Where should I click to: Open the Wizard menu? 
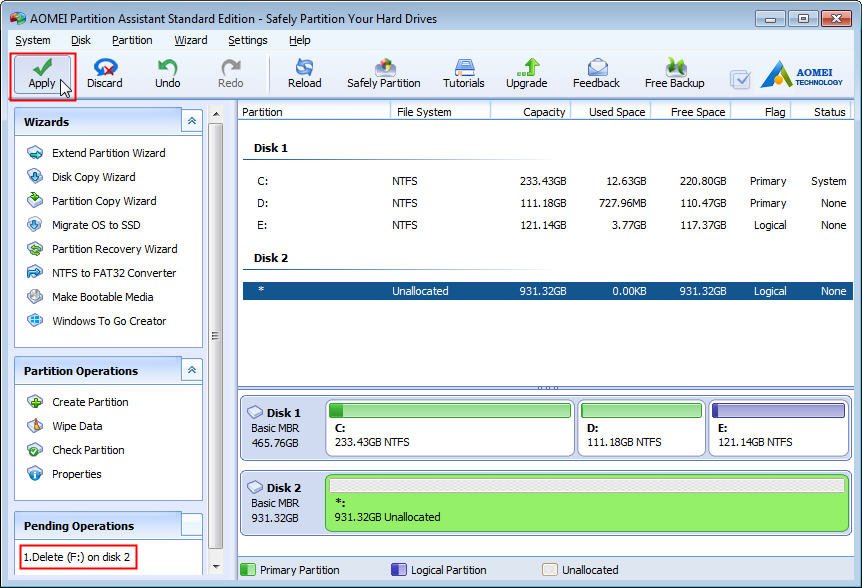pos(190,40)
